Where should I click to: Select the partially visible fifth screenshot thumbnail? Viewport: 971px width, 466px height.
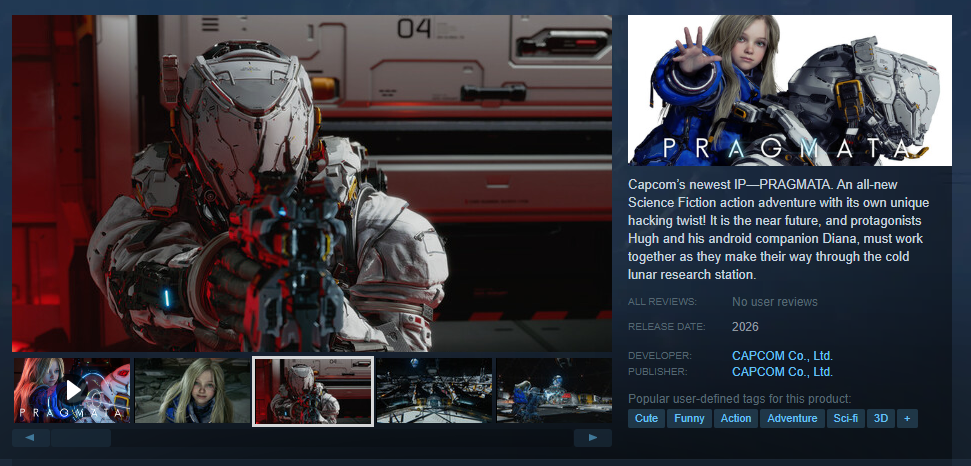(x=554, y=390)
